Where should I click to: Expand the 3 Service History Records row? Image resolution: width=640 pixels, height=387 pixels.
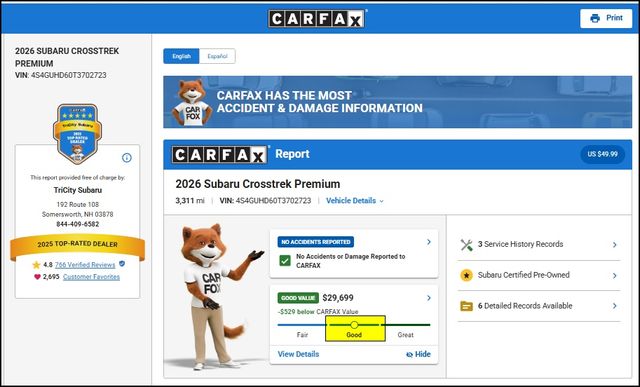539,245
